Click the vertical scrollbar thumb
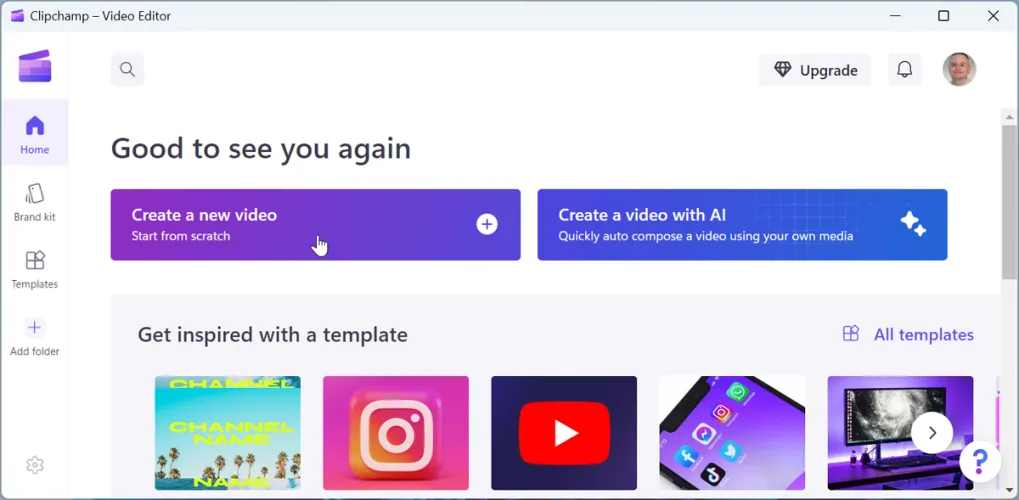Screen dimensions: 1019x500 (1009, 202)
